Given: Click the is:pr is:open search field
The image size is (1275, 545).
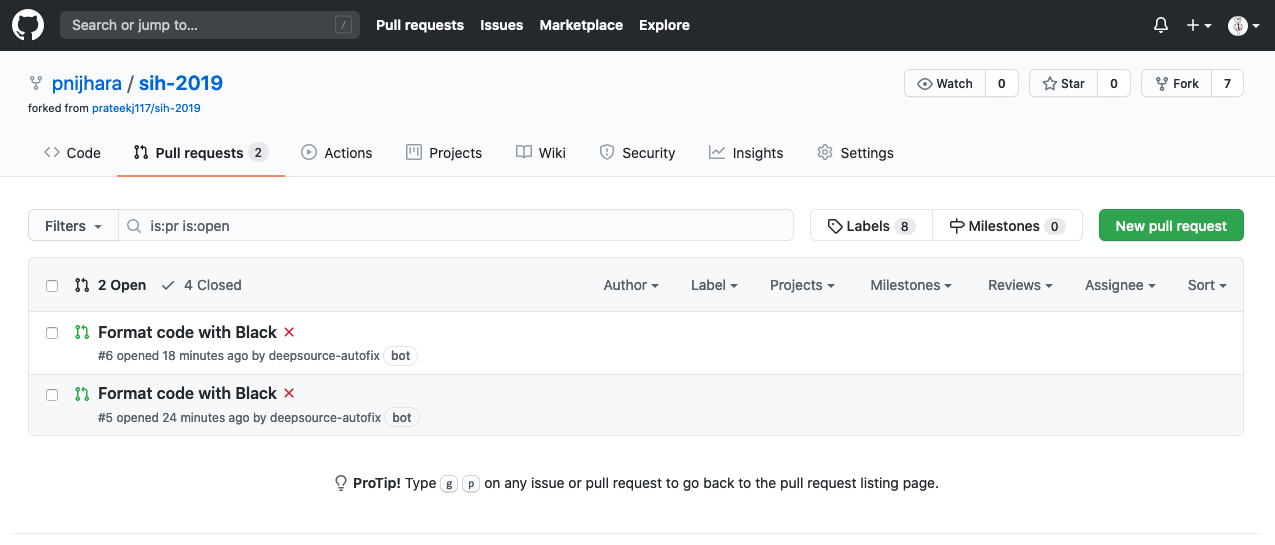Looking at the screenshot, I should point(460,226).
